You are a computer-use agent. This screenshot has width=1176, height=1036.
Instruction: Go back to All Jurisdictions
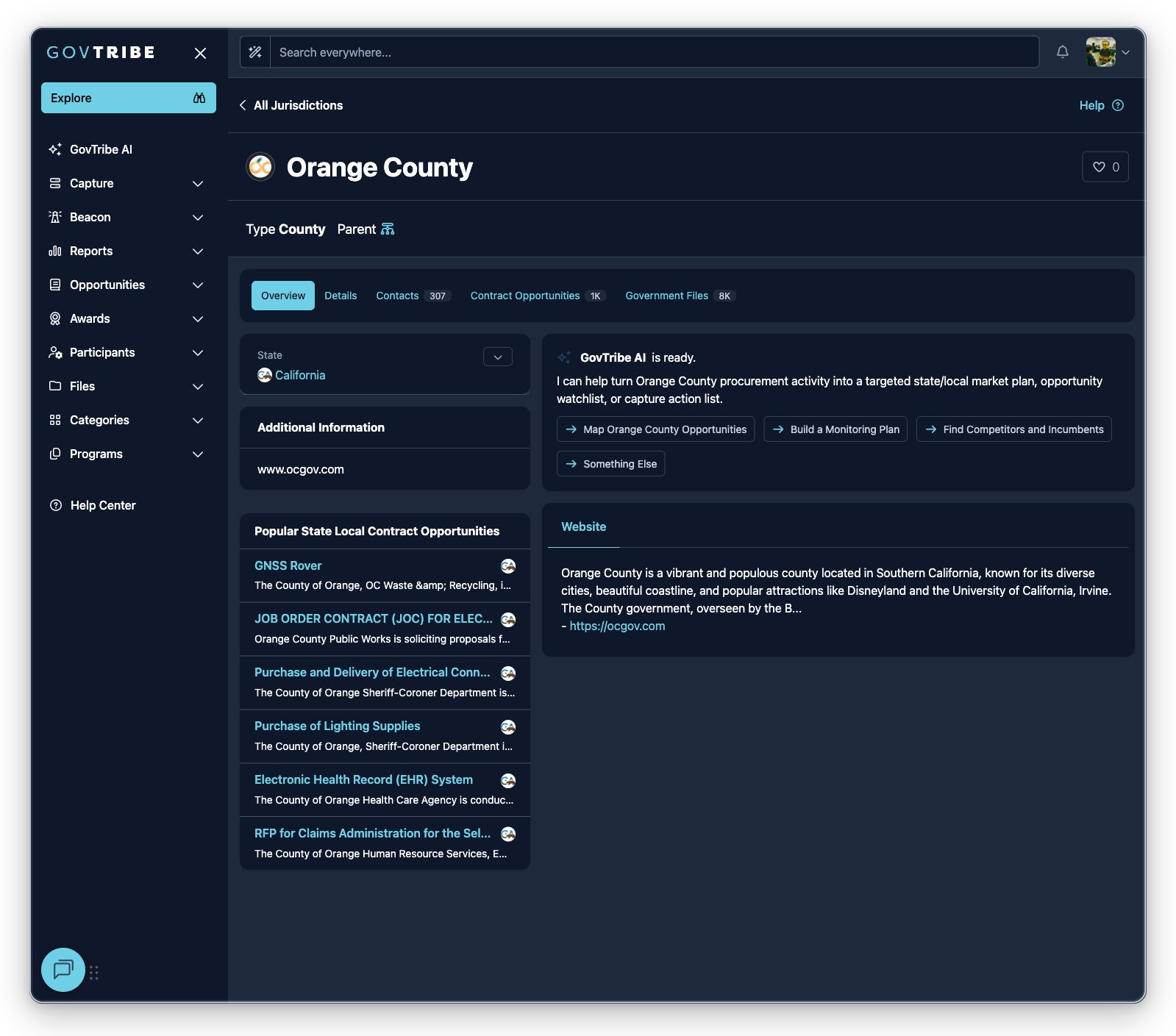coord(291,105)
